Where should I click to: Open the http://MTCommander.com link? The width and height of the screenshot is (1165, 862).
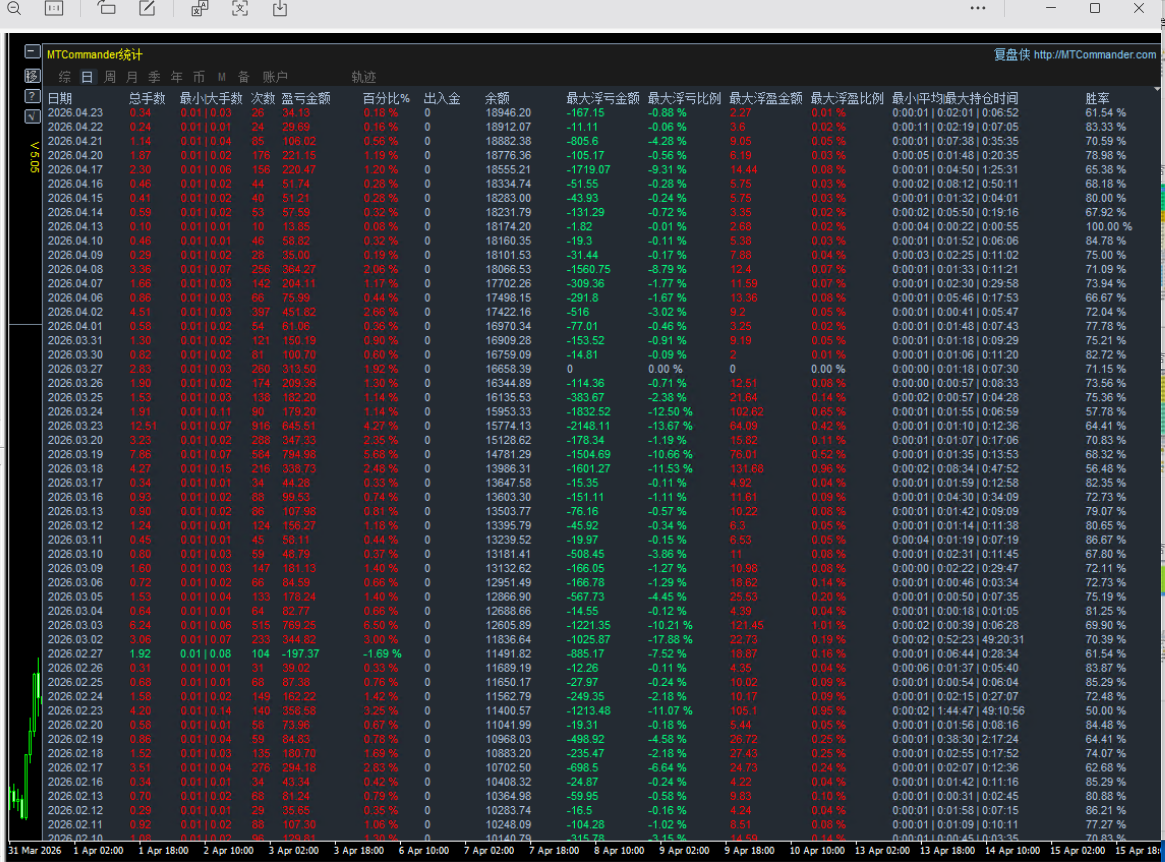pos(1094,54)
